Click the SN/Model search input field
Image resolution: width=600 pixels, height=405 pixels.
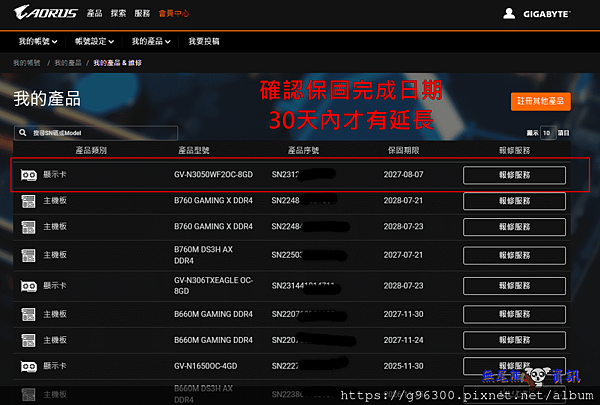point(96,133)
